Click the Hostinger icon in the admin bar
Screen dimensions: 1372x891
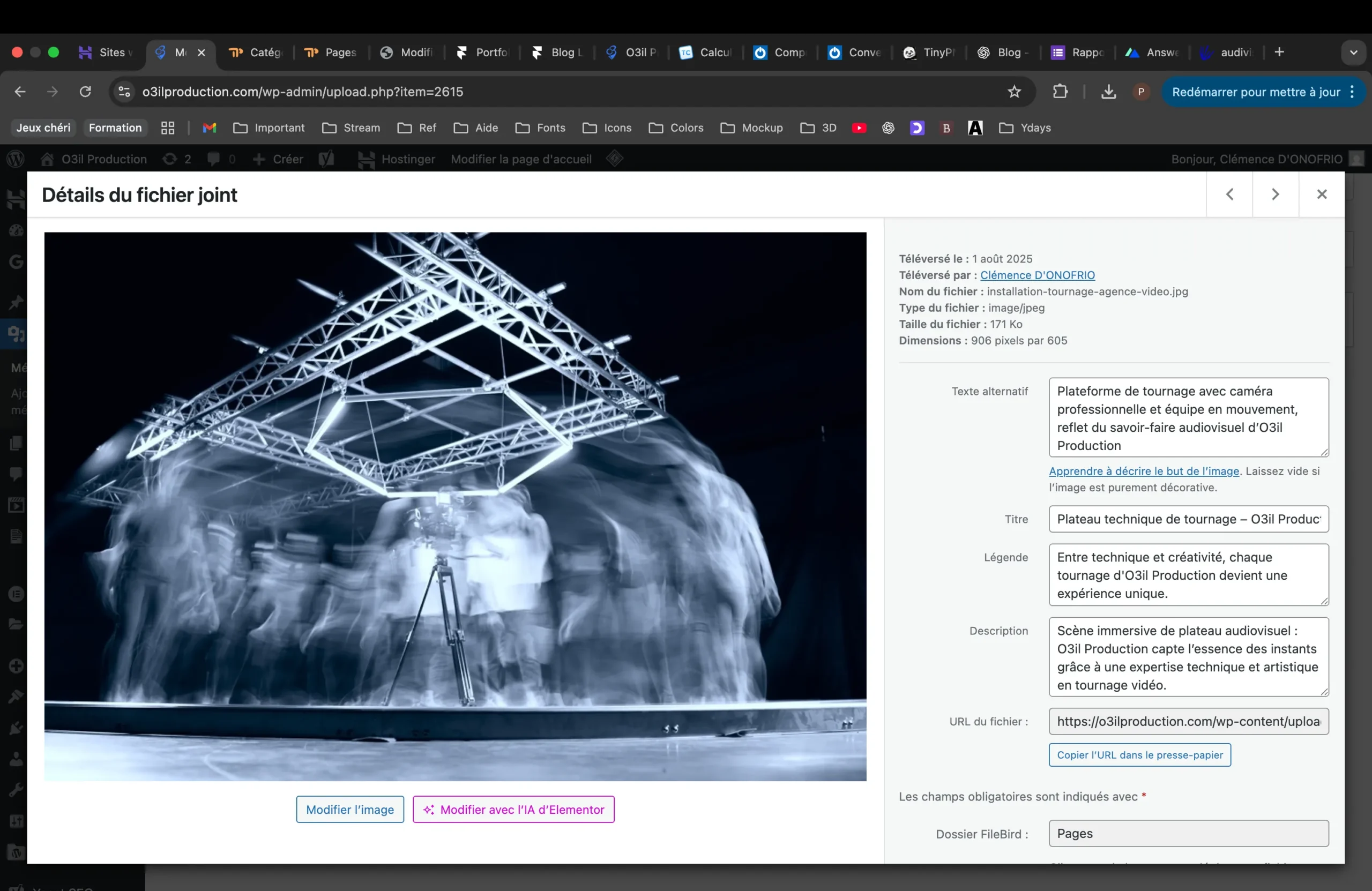pos(367,159)
